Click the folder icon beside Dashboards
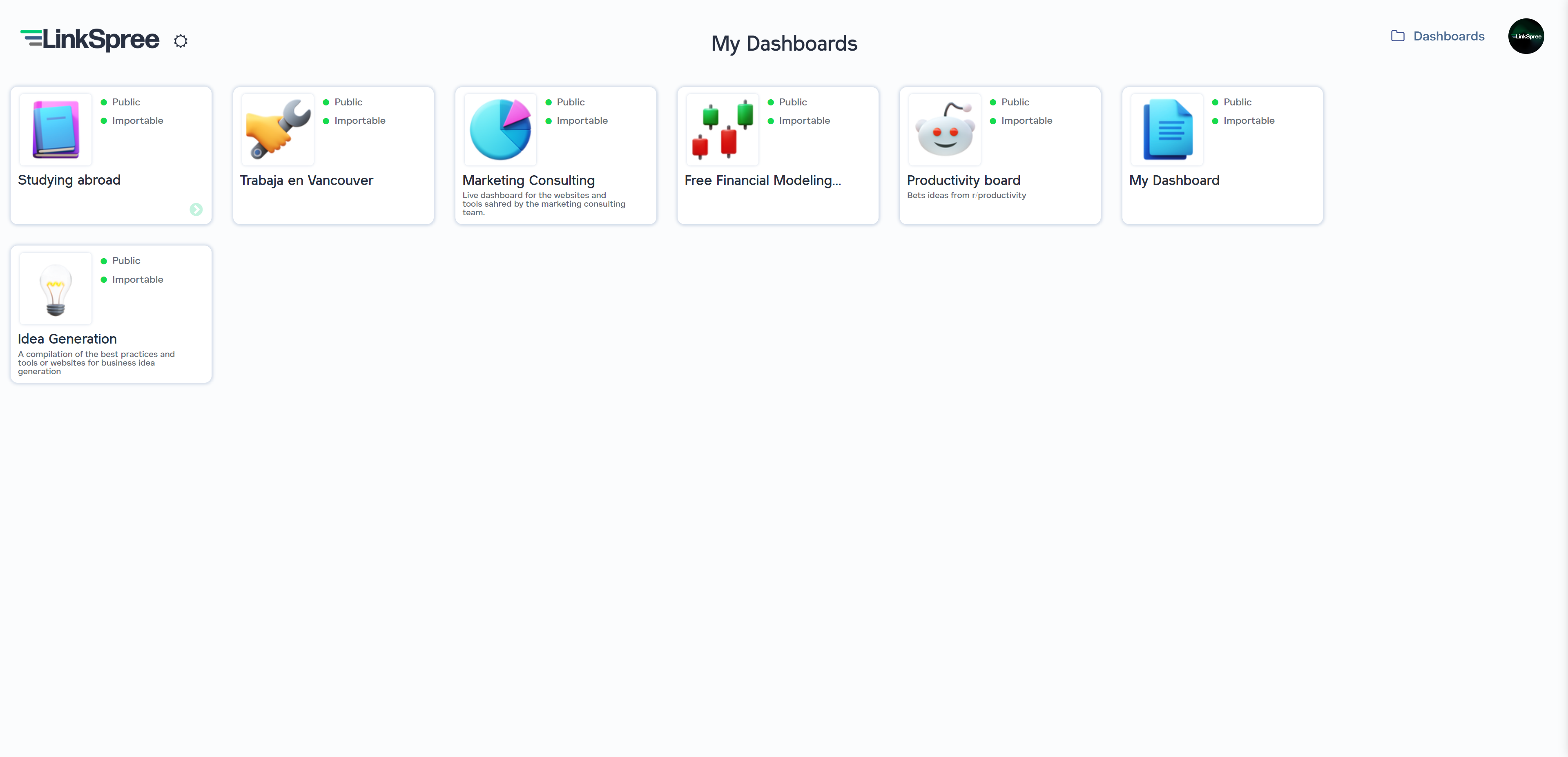The image size is (1568, 757). [x=1398, y=36]
